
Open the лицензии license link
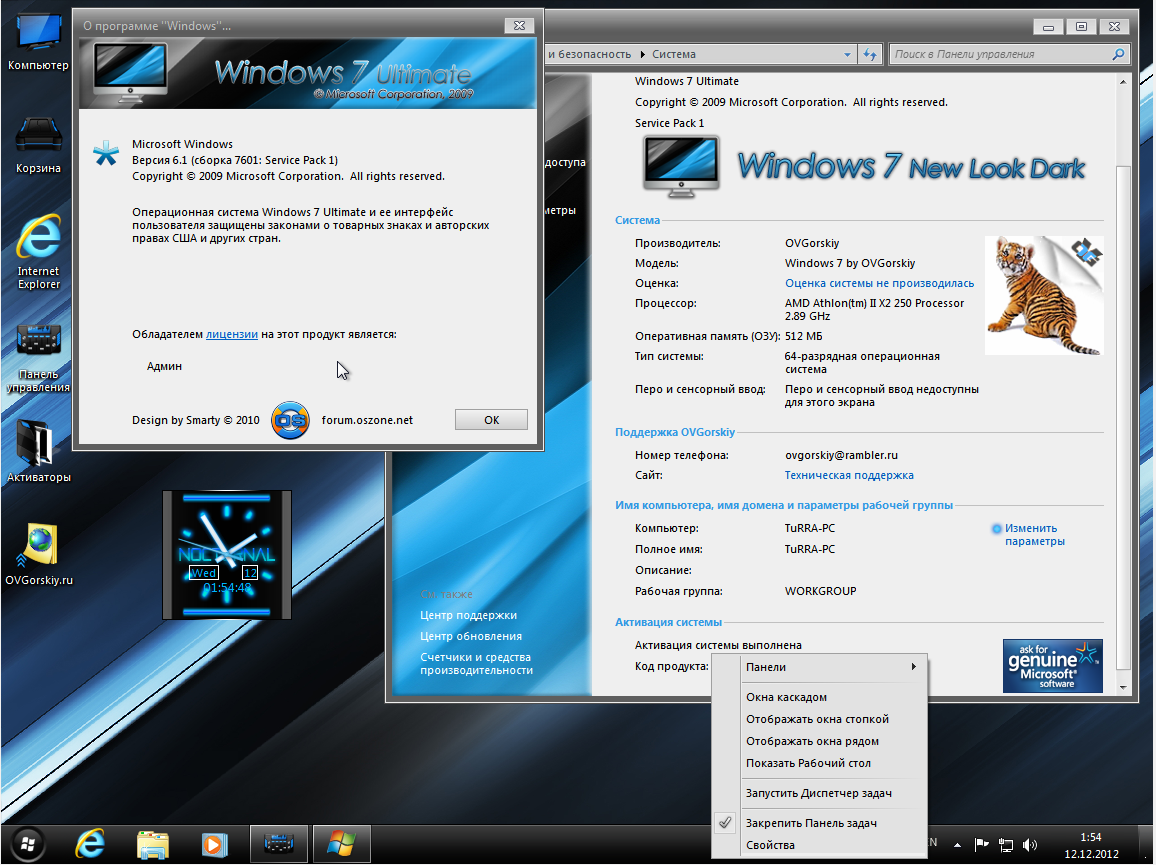232,334
